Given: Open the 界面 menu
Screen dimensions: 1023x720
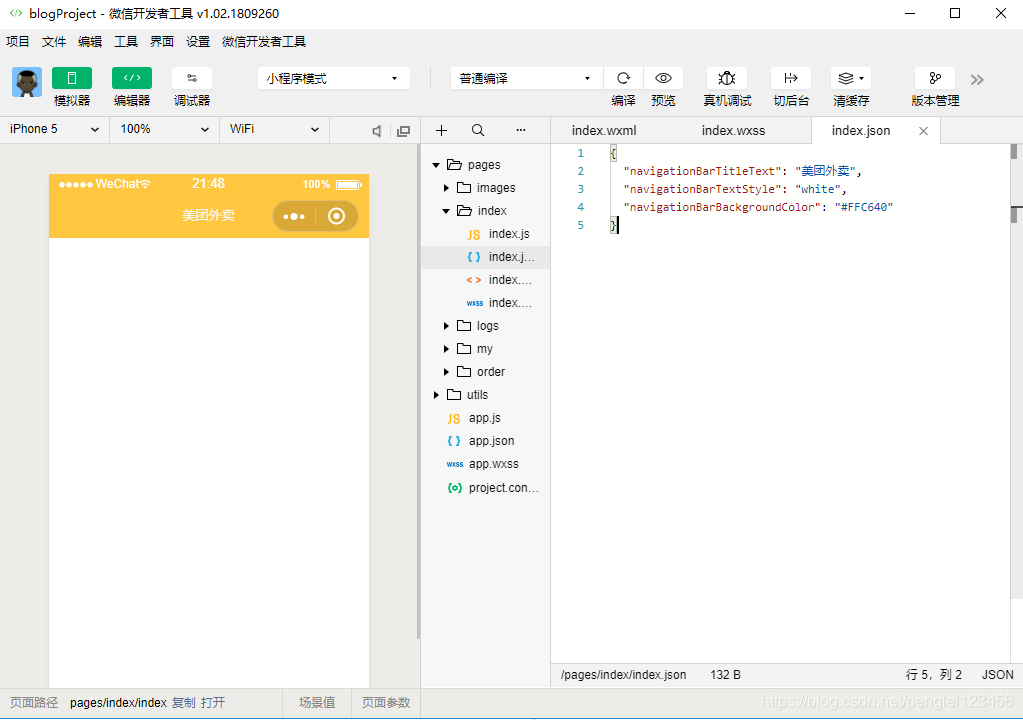Looking at the screenshot, I should (162, 42).
